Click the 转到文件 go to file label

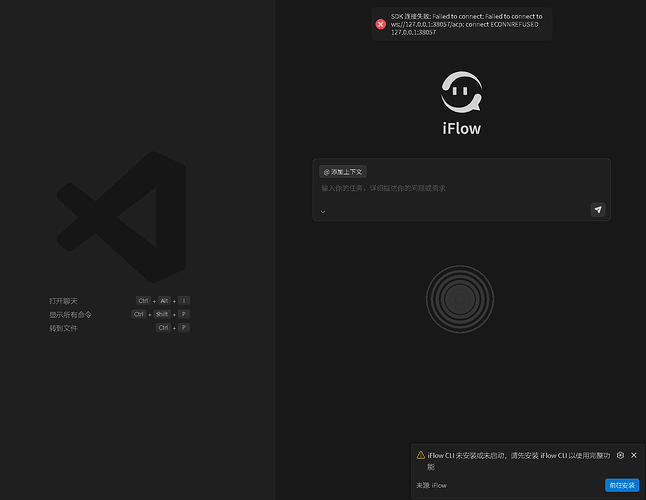(63, 328)
